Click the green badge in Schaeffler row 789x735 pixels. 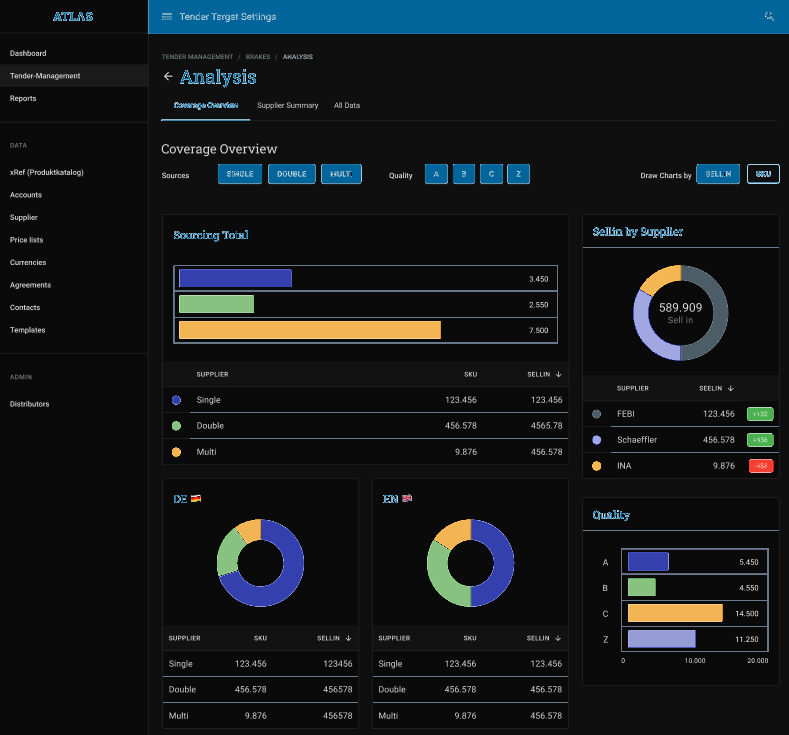tap(760, 440)
